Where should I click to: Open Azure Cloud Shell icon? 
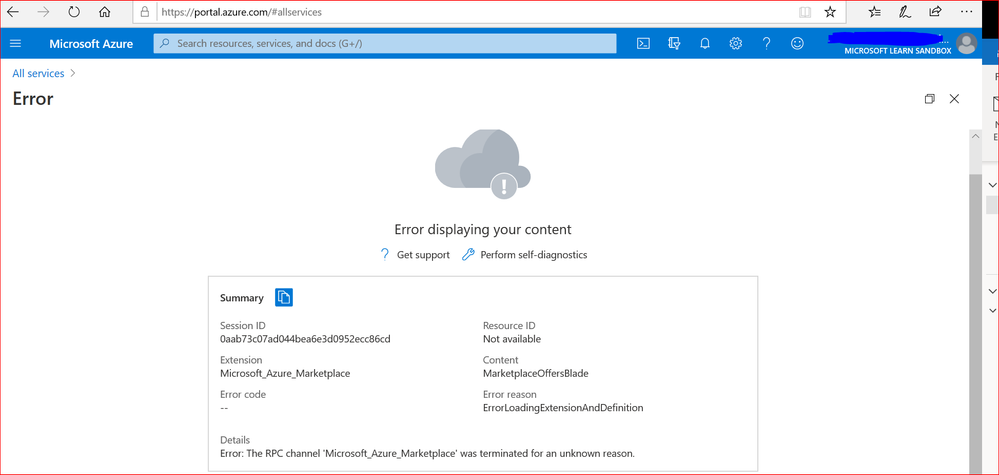[644, 43]
